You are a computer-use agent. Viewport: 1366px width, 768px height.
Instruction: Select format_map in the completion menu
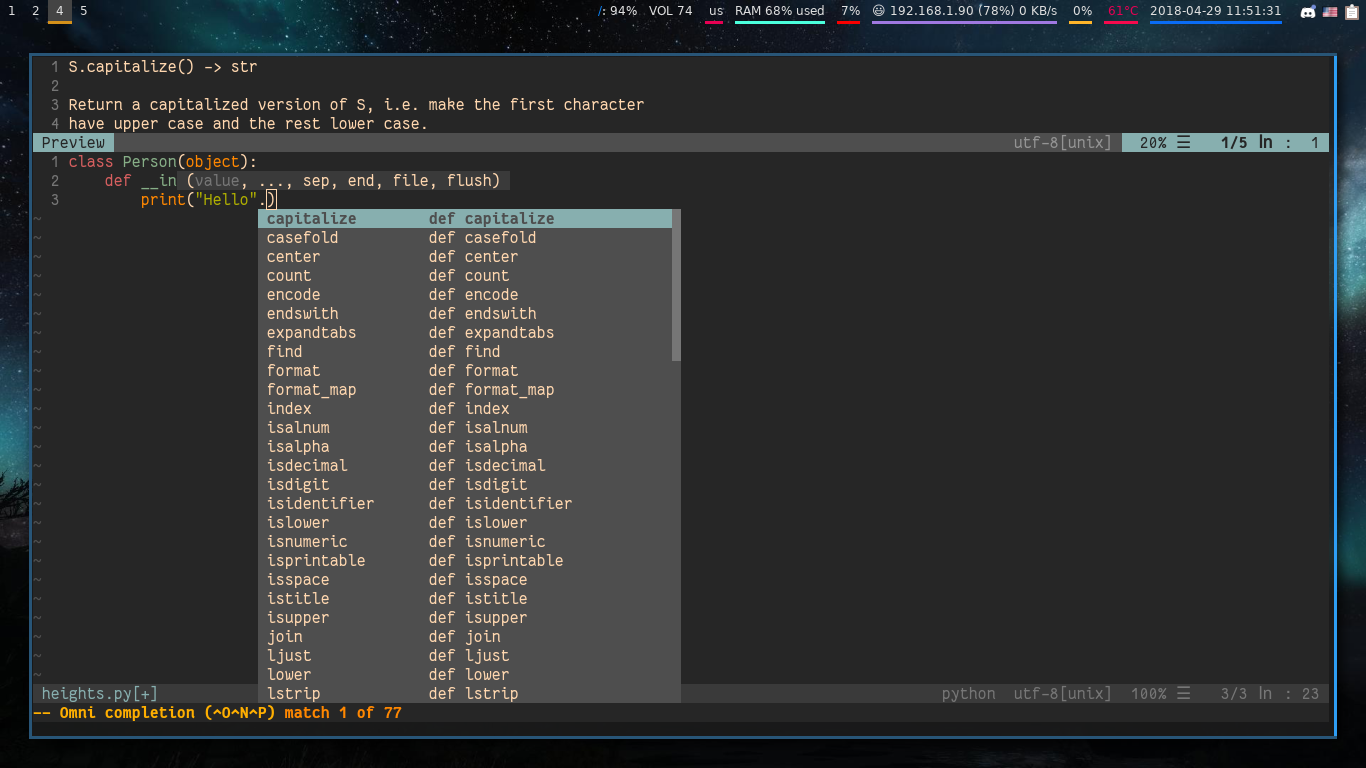tap(311, 390)
